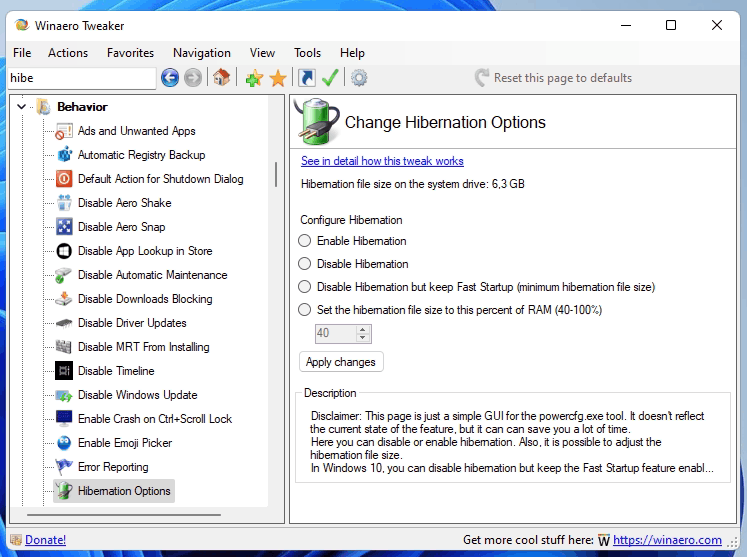Click the Enable Emoji Picker smiley icon
Screen dimensions: 747x557
64,443
